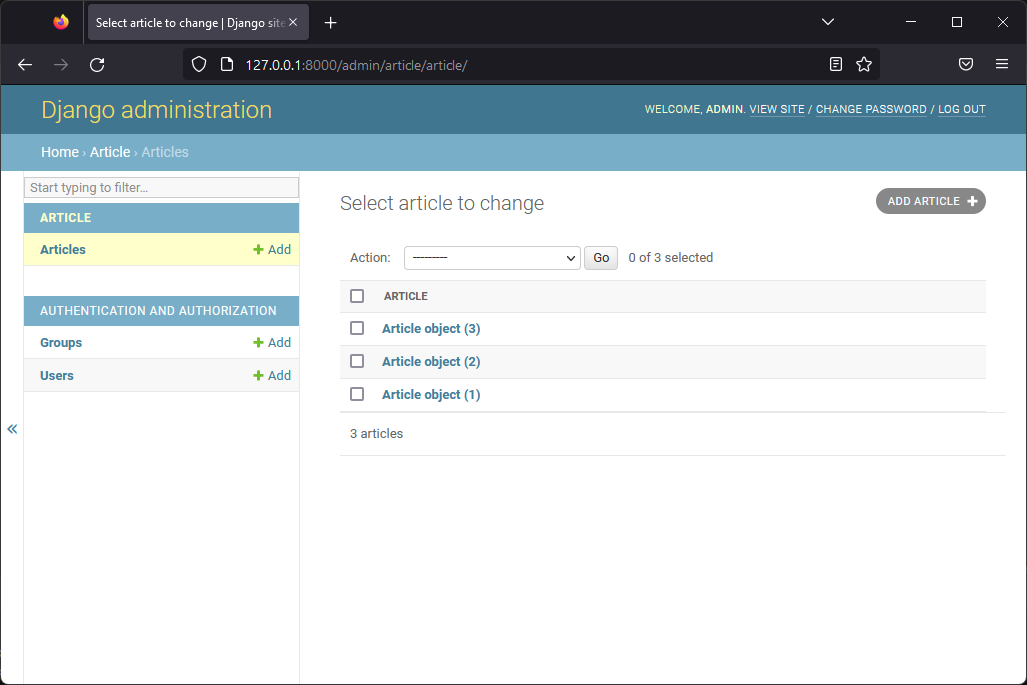Open the Firefox hamburger menu
This screenshot has width=1027, height=685.
tap(1002, 65)
